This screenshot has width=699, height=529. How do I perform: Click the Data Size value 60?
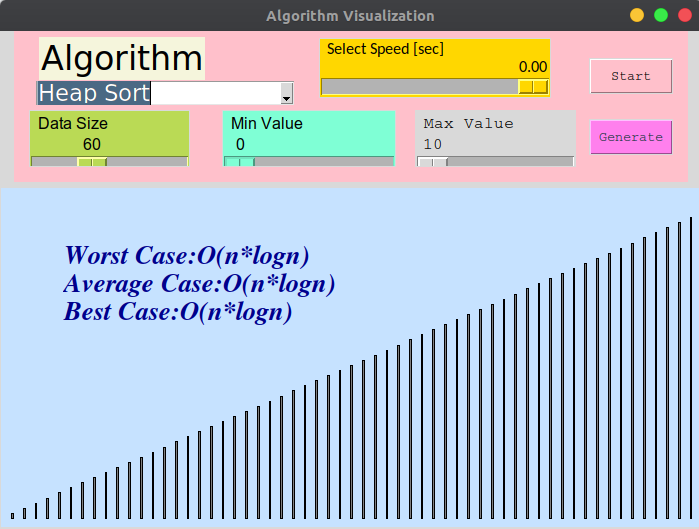[92, 144]
